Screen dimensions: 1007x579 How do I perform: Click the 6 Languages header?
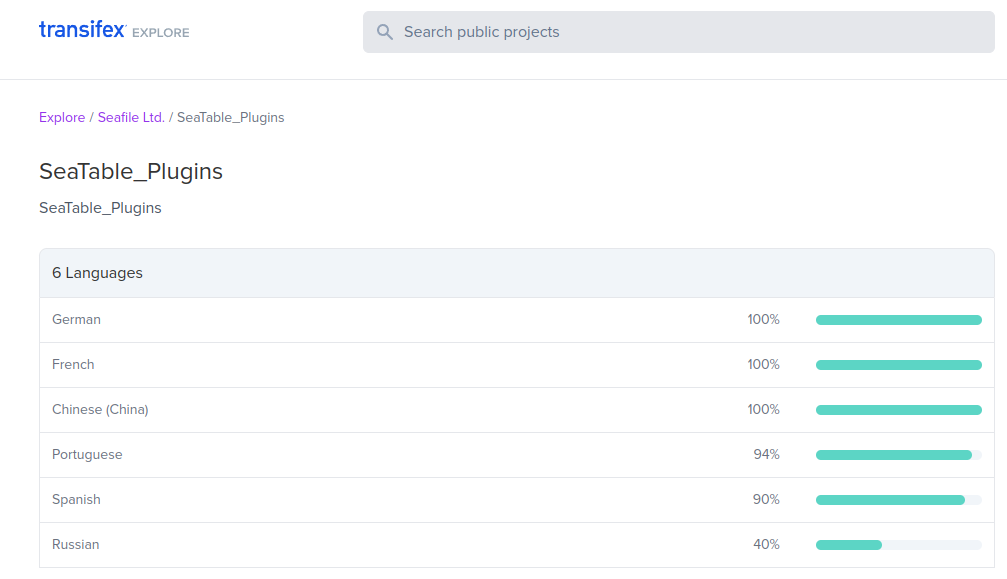tap(97, 273)
